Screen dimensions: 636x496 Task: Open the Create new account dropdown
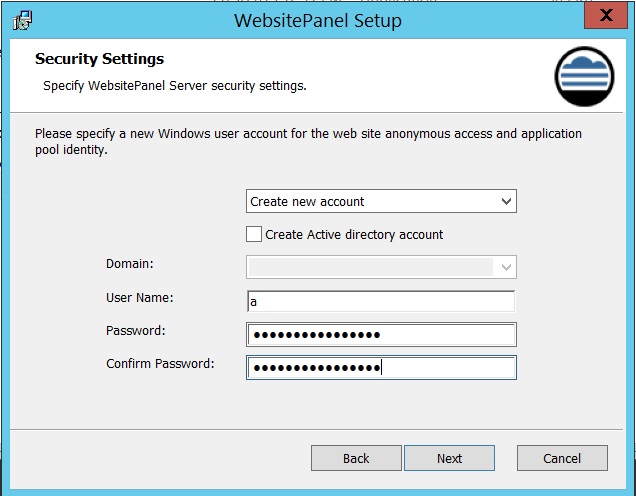pyautogui.click(x=381, y=201)
